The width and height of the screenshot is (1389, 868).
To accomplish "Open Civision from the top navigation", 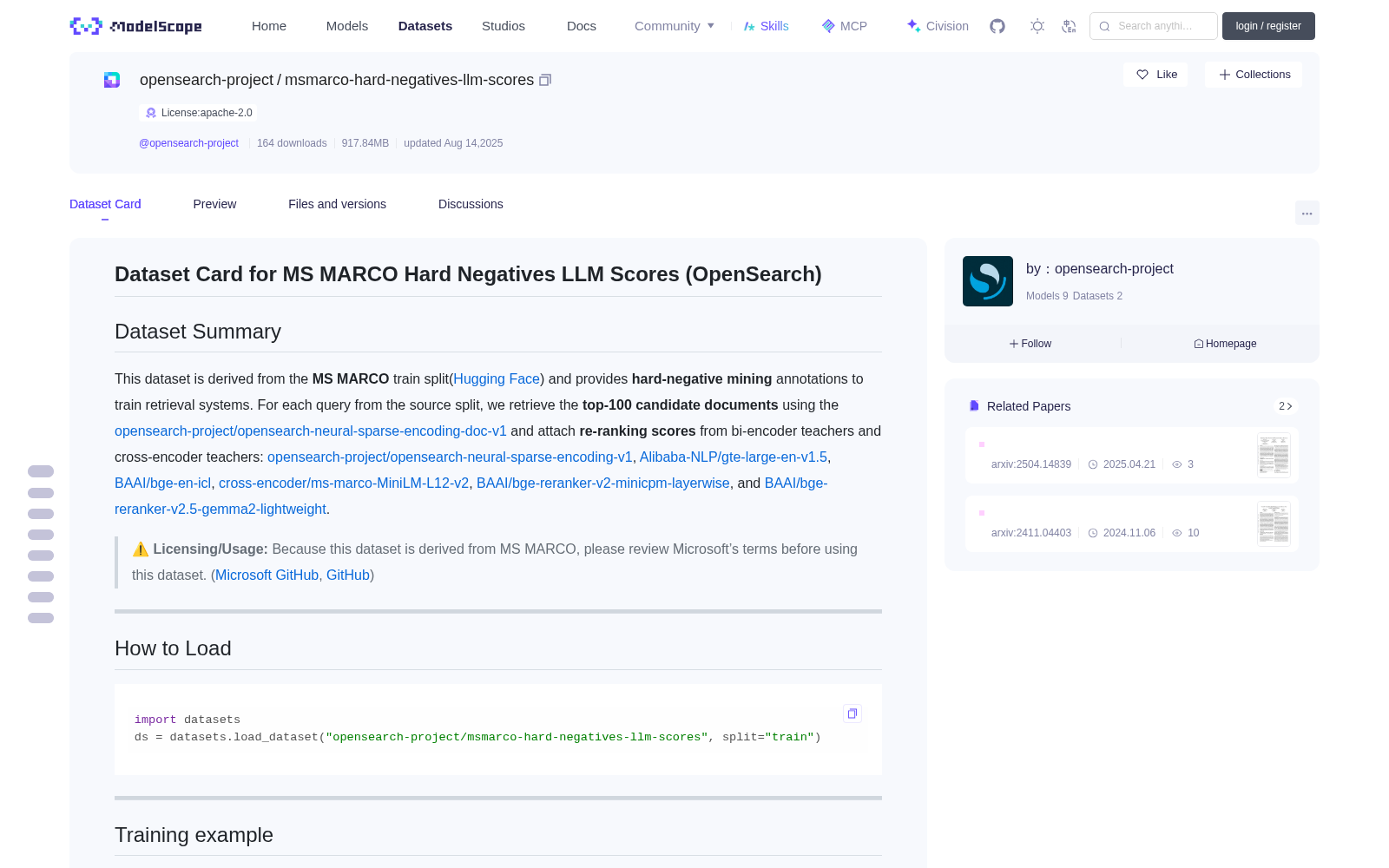I will tap(938, 26).
